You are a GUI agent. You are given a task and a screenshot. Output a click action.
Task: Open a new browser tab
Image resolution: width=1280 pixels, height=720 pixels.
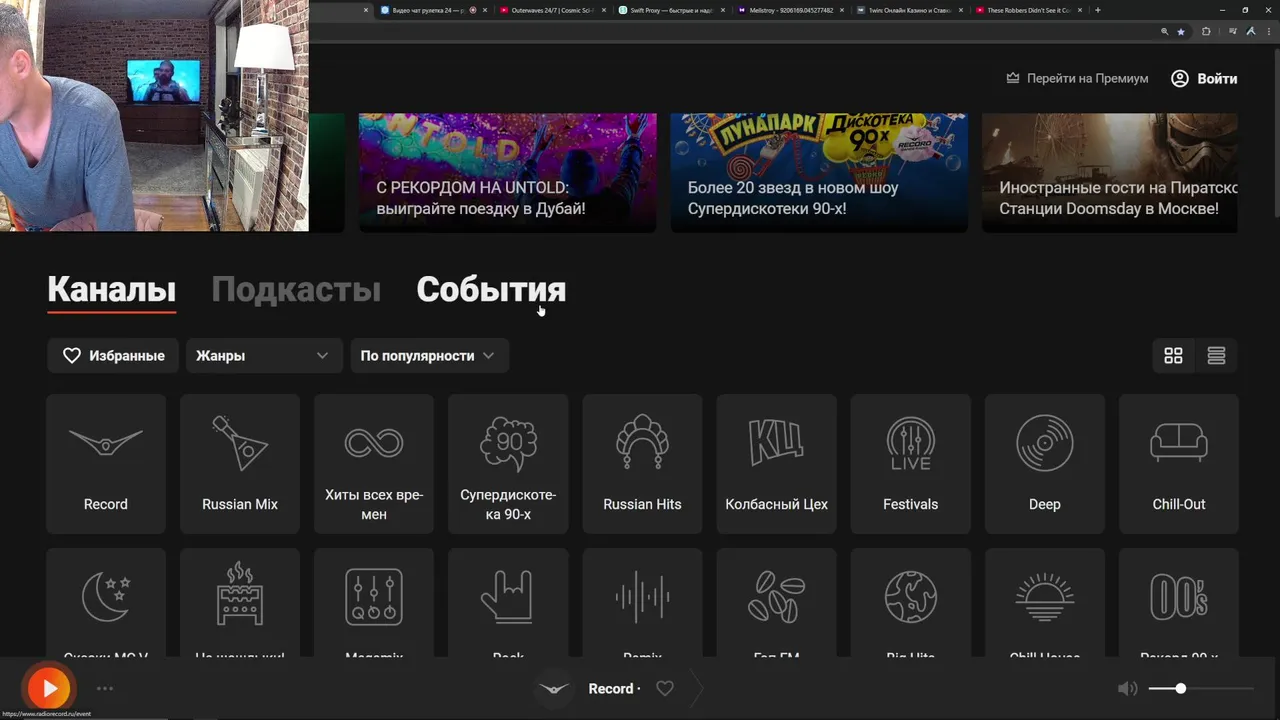click(x=1098, y=10)
